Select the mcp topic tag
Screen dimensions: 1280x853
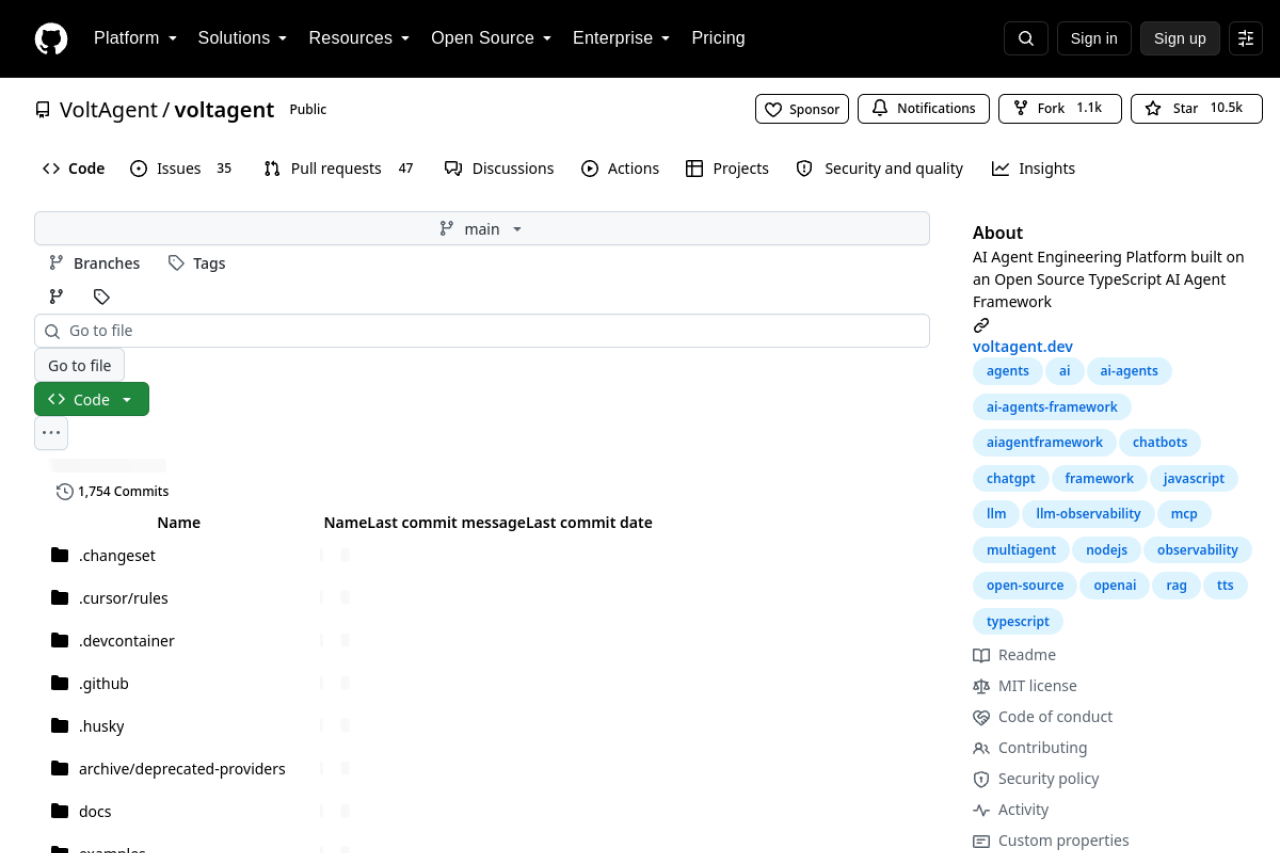[1184, 514]
